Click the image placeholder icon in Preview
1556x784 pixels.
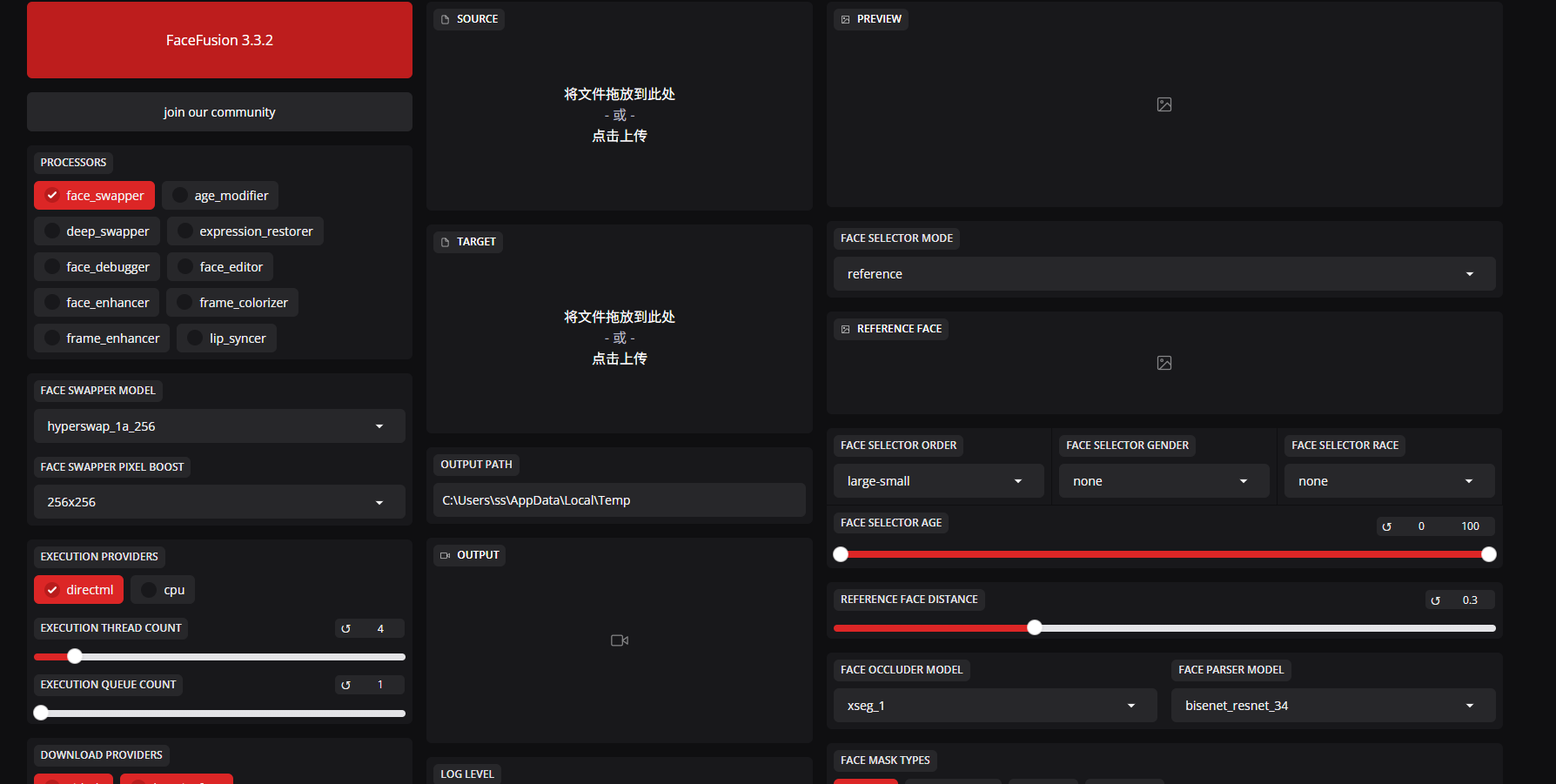(x=1164, y=104)
